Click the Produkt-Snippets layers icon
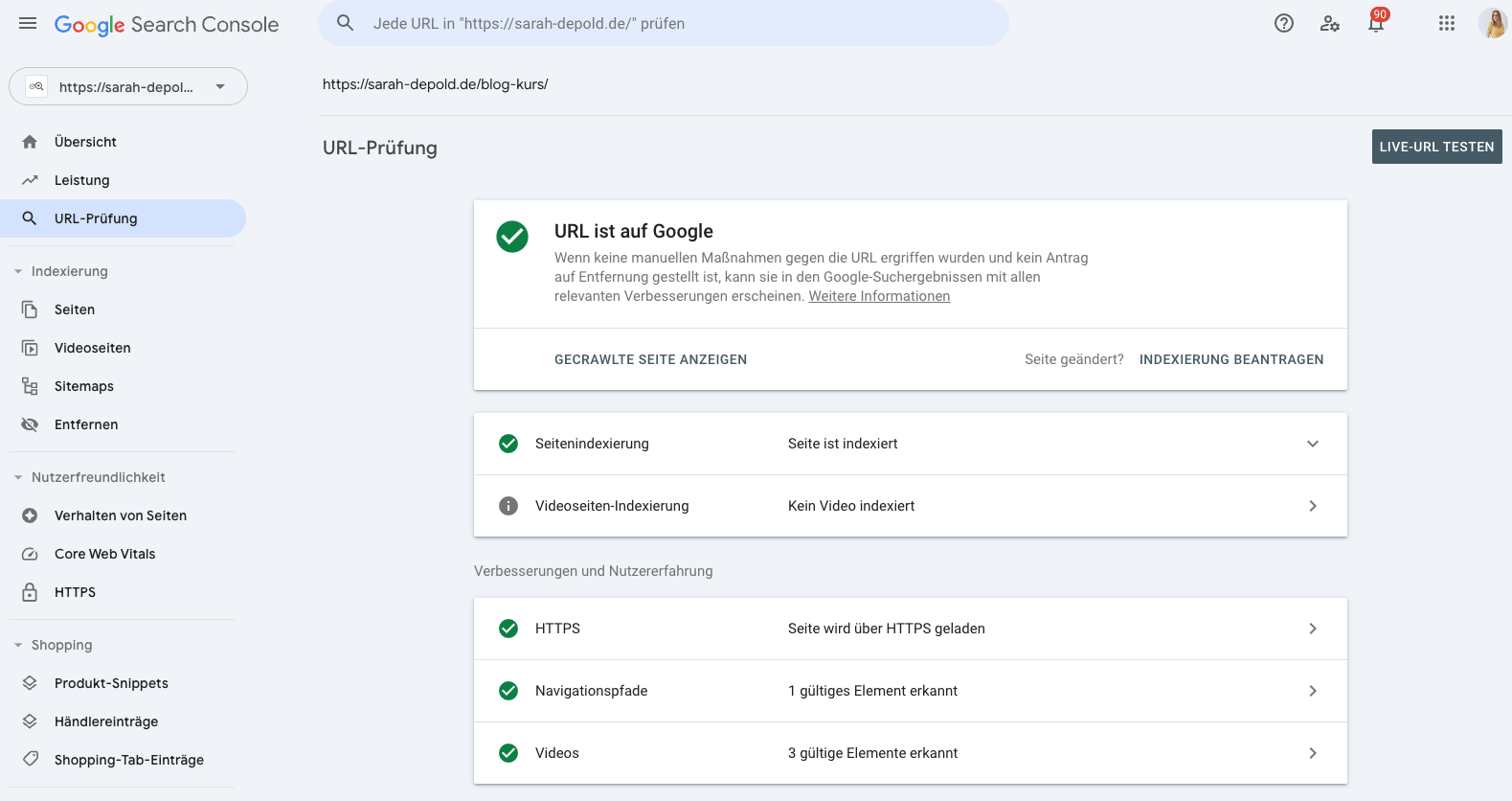The image size is (1512, 801). (30, 683)
